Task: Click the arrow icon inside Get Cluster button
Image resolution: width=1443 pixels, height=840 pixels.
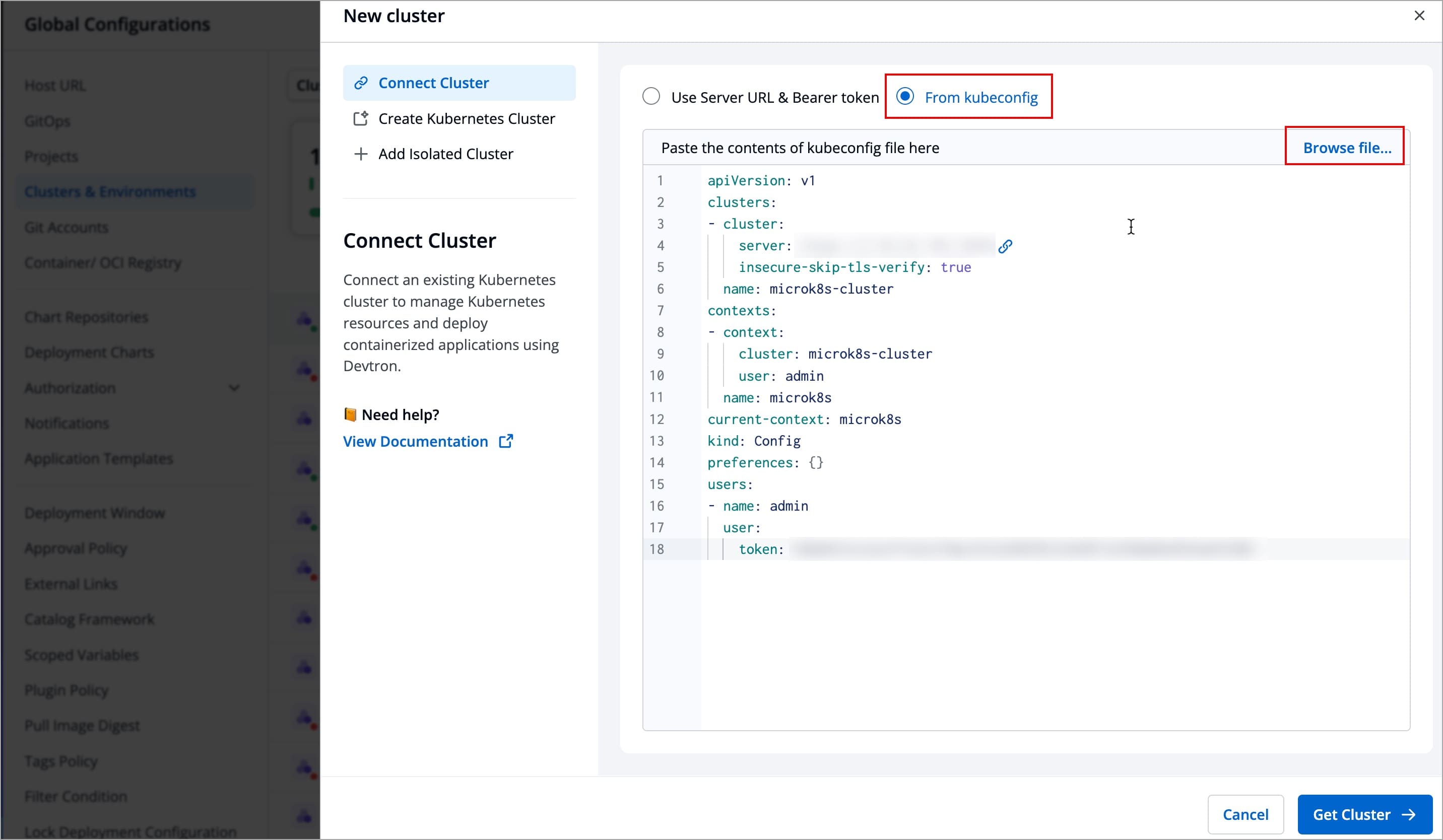Action: pos(1408,814)
